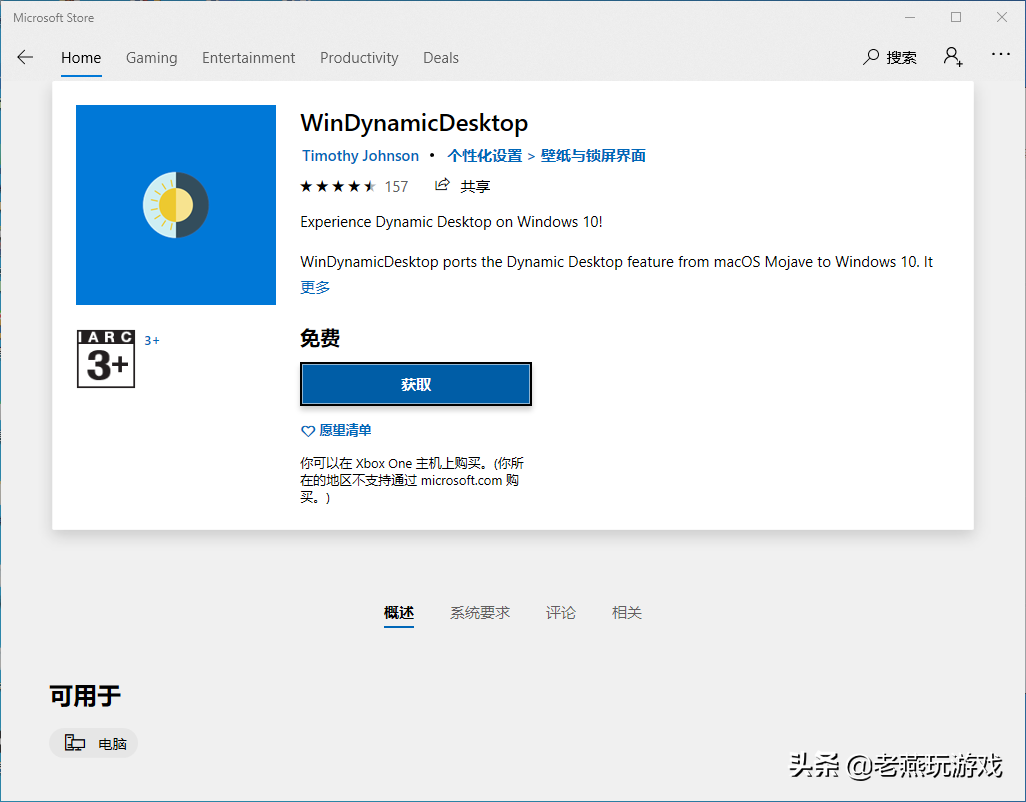Open the 评论 reviews section tab
Viewport: 1026px width, 802px height.
coord(560,612)
